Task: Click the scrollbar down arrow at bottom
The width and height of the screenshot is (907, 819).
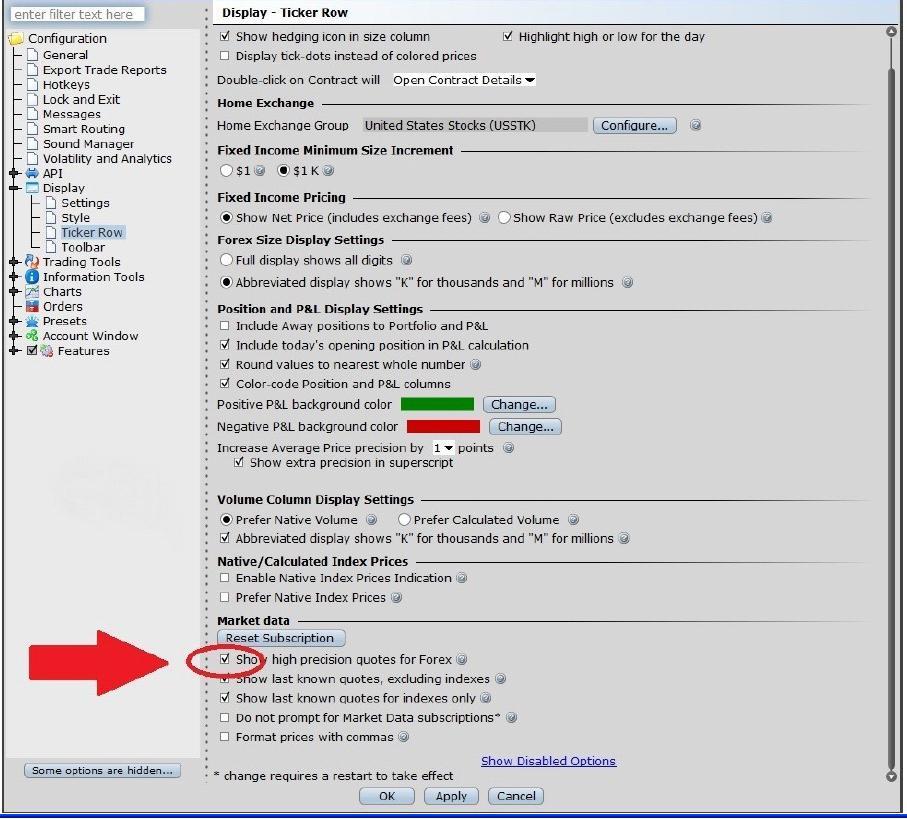Action: point(891,777)
